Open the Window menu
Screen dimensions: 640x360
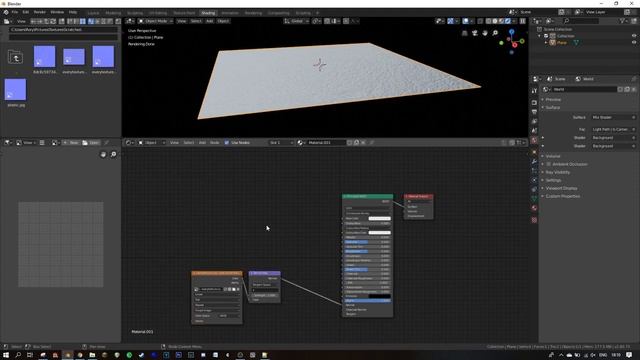tap(57, 12)
